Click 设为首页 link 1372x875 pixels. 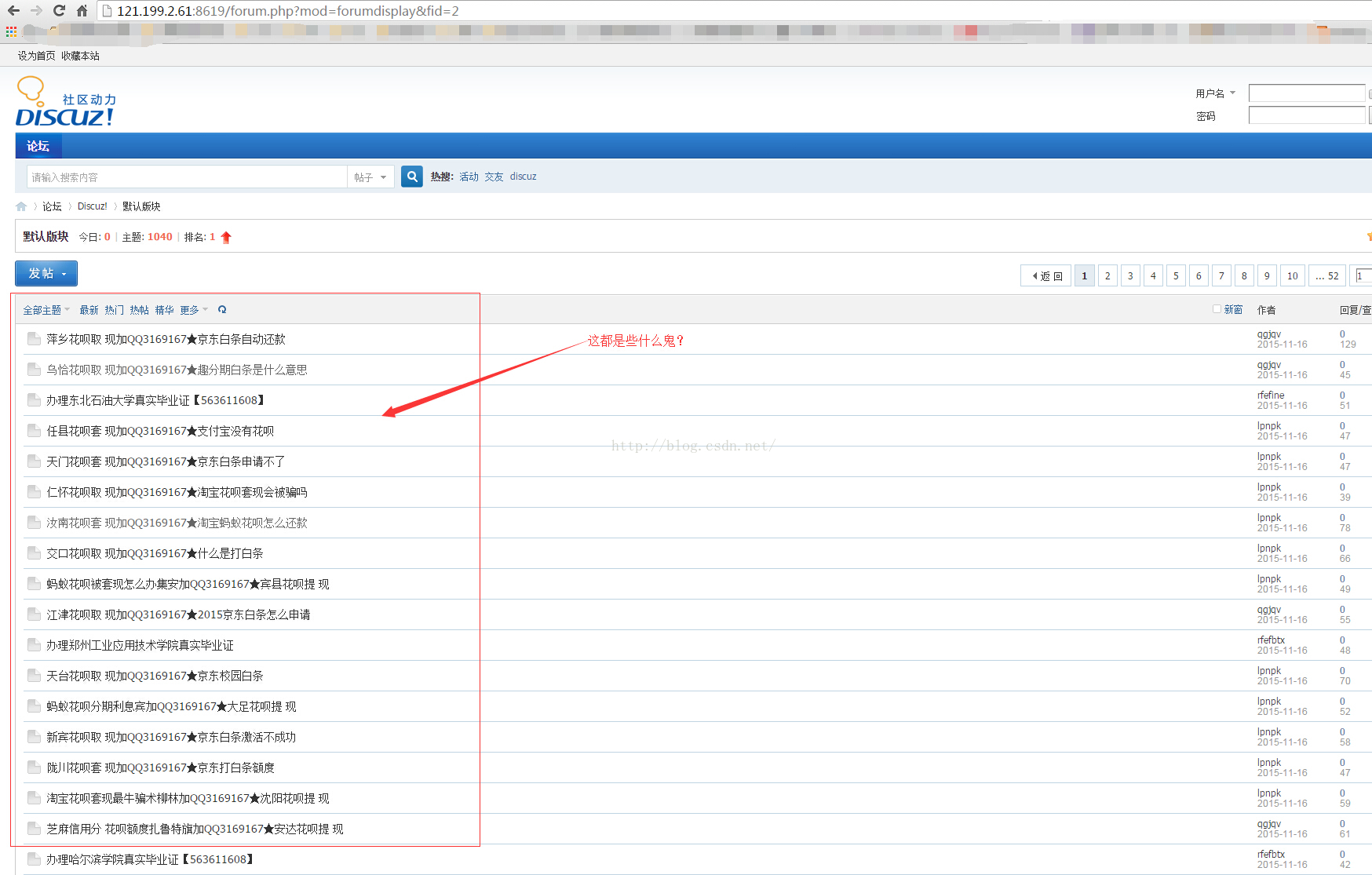(37, 56)
